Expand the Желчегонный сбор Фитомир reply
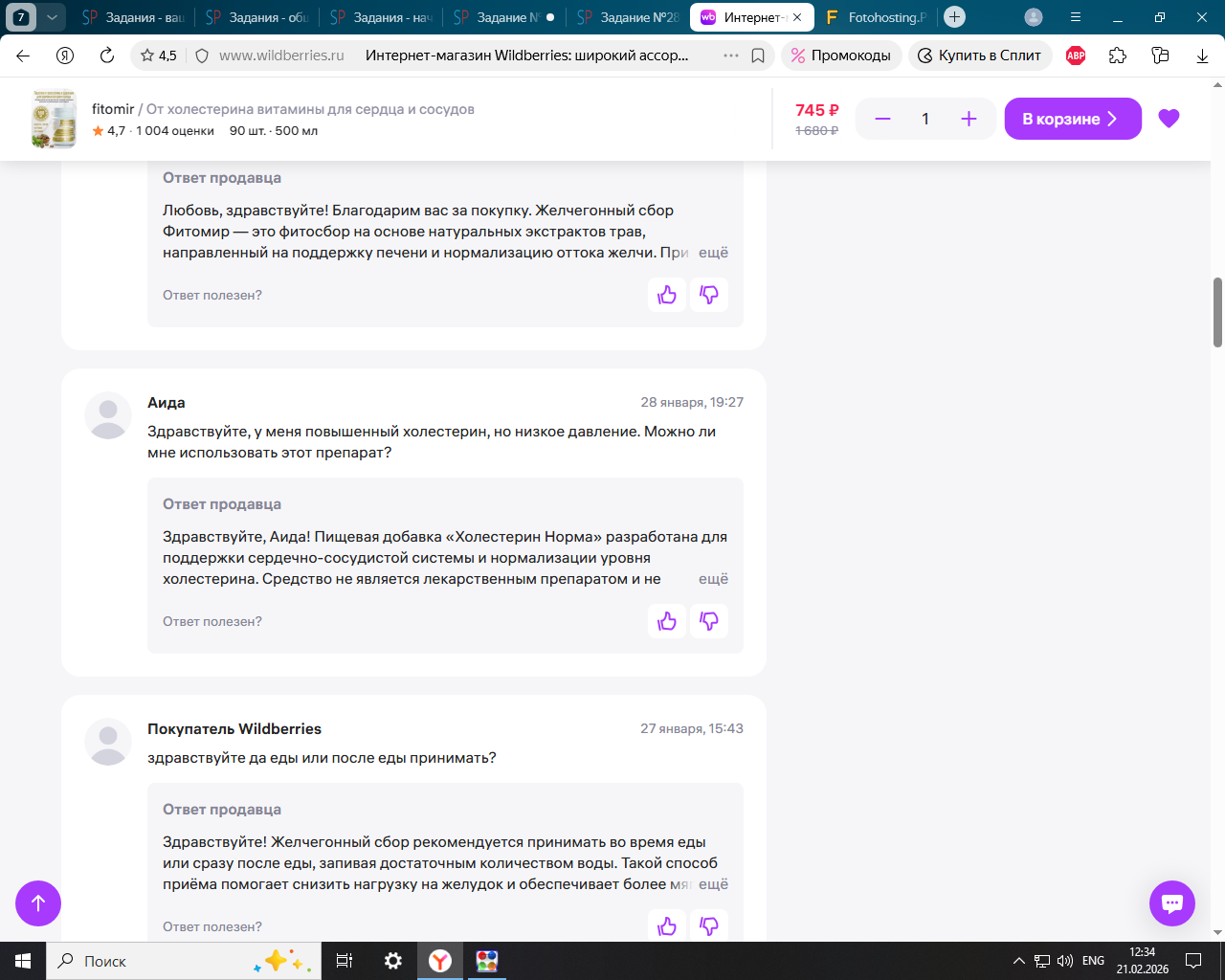The height and width of the screenshot is (980, 1225). (713, 253)
